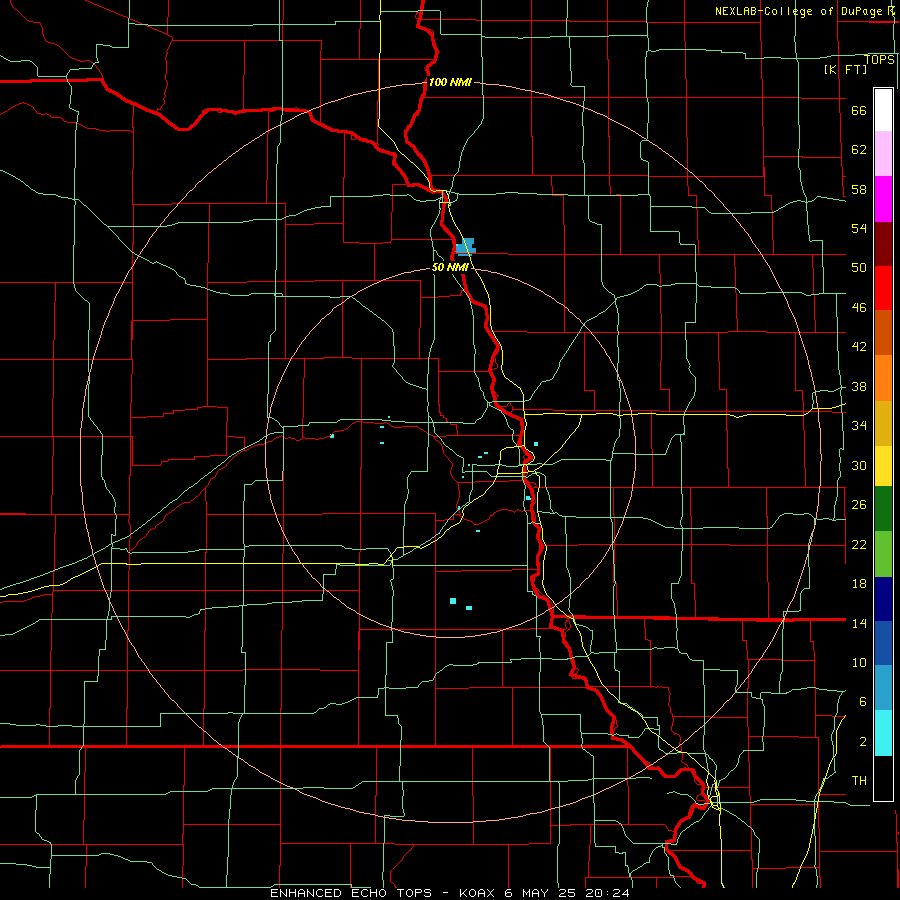Click the medium blue legend swatch between 14 and 10

(x=883, y=643)
